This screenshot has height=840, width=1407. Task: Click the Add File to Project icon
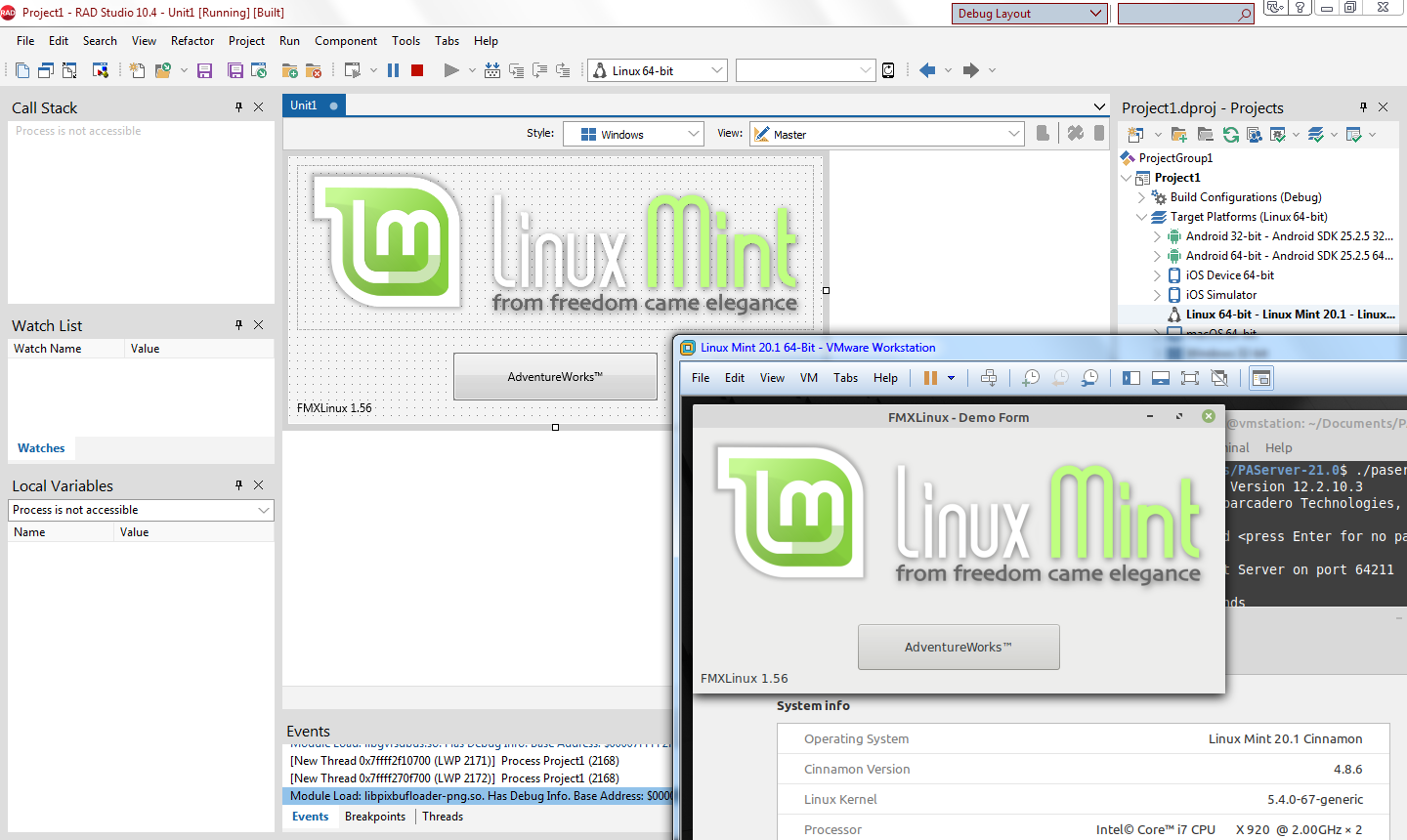click(289, 70)
